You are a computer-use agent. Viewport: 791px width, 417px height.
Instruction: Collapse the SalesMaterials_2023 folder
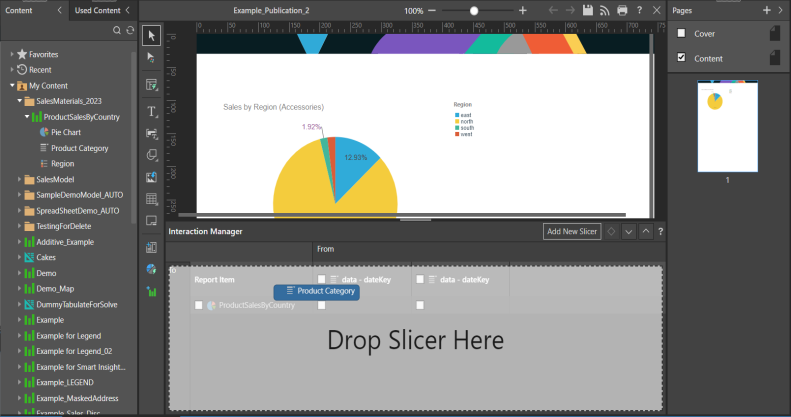pyautogui.click(x=19, y=102)
